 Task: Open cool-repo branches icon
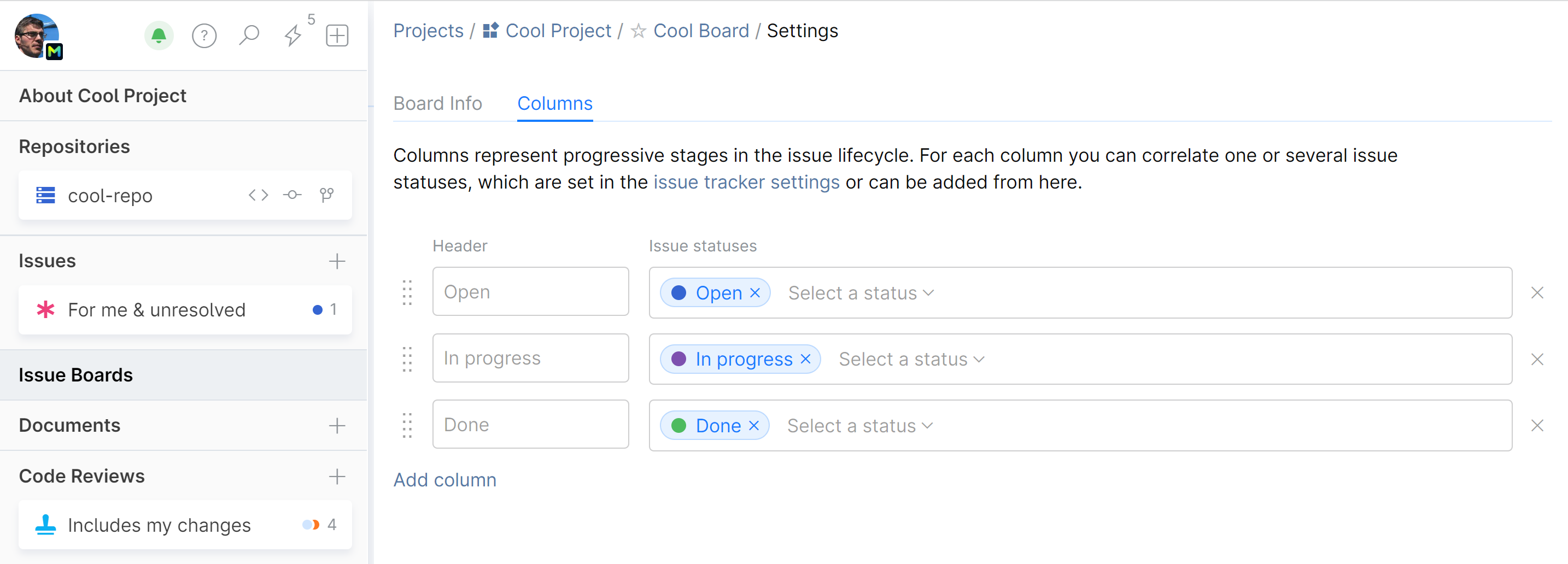pyautogui.click(x=327, y=195)
